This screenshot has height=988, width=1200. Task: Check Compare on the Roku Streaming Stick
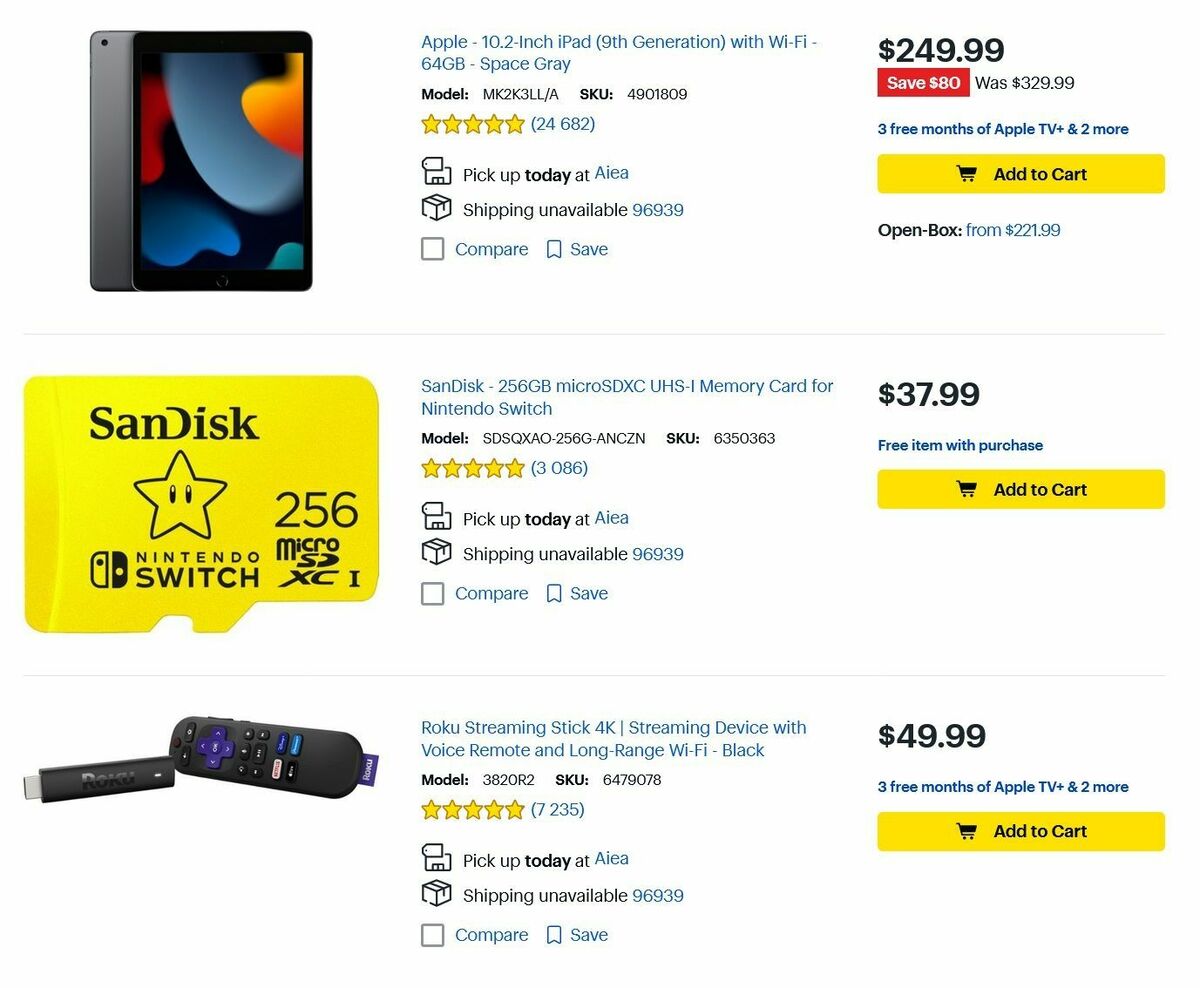point(432,934)
